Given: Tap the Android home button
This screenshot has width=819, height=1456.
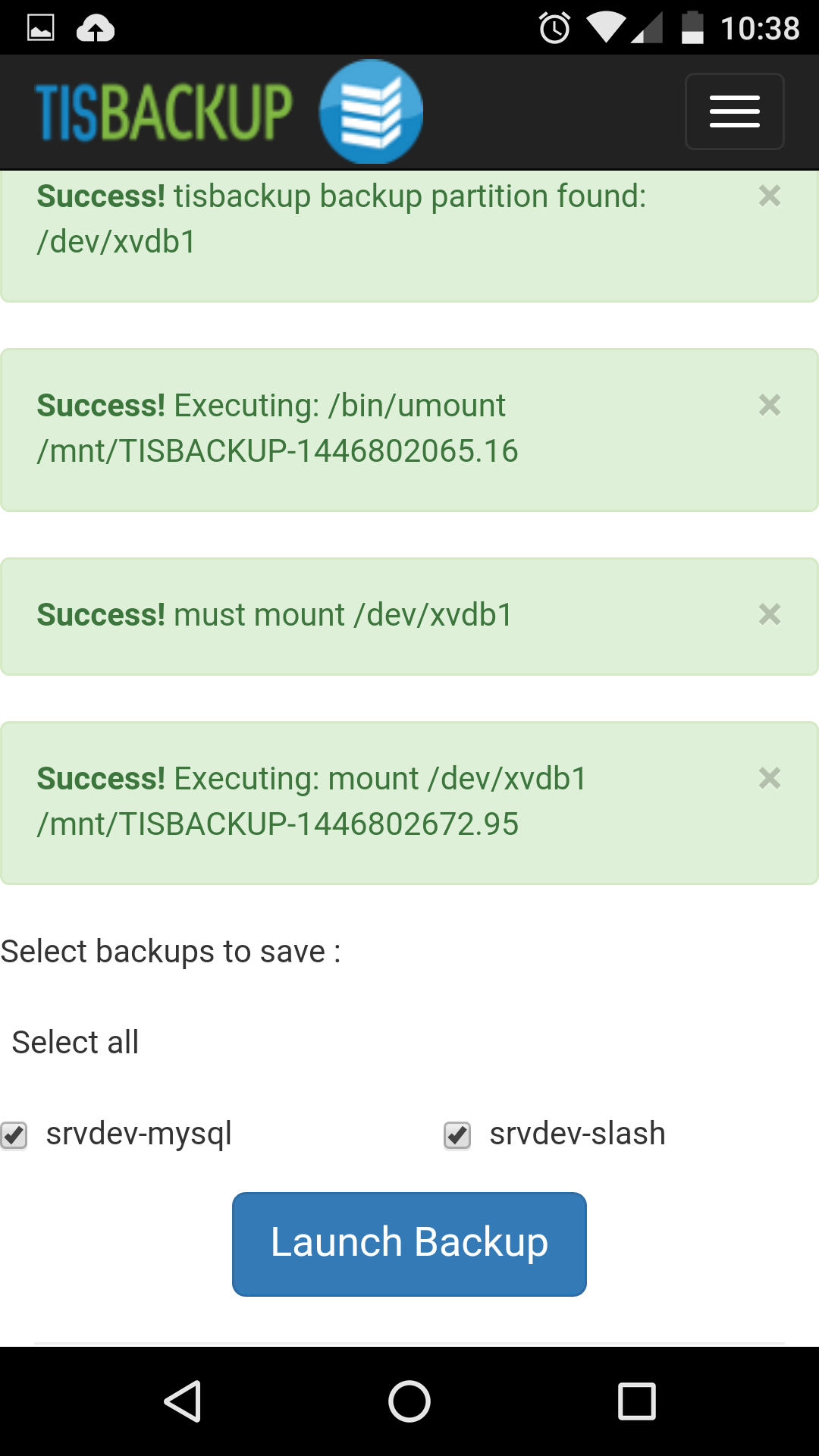Looking at the screenshot, I should coord(409,1401).
